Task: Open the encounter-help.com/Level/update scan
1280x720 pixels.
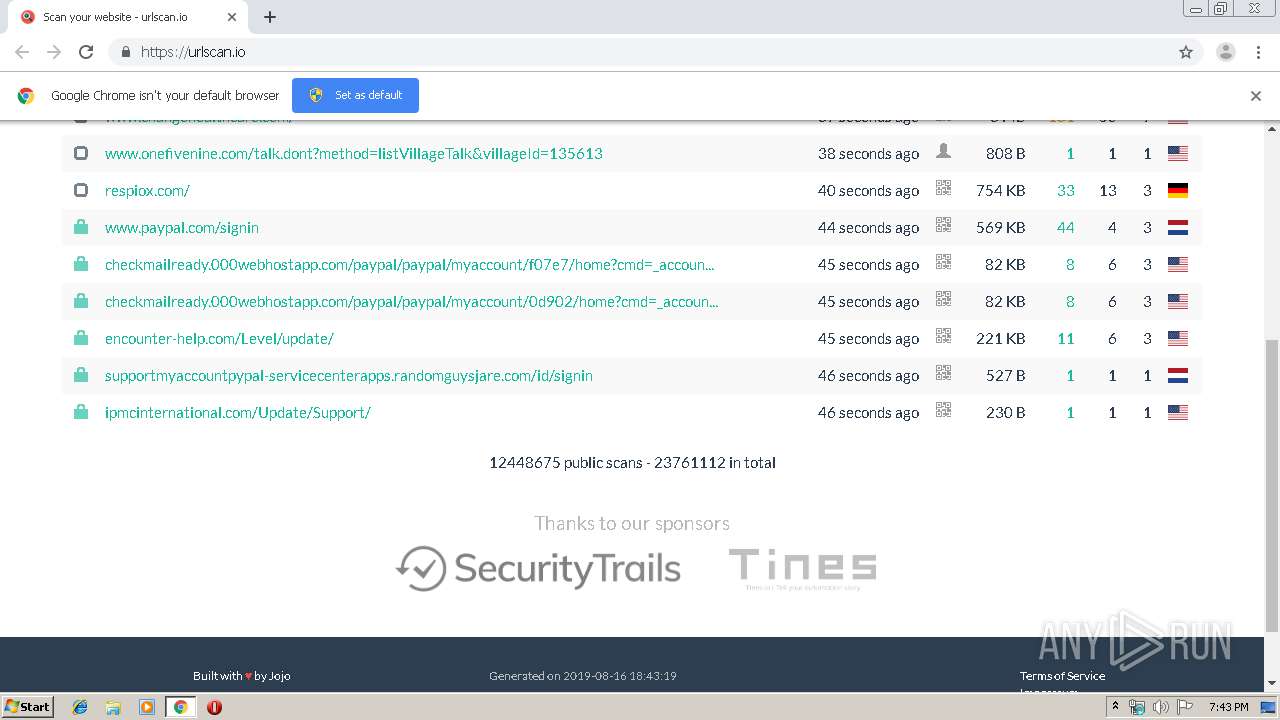Action: (219, 339)
